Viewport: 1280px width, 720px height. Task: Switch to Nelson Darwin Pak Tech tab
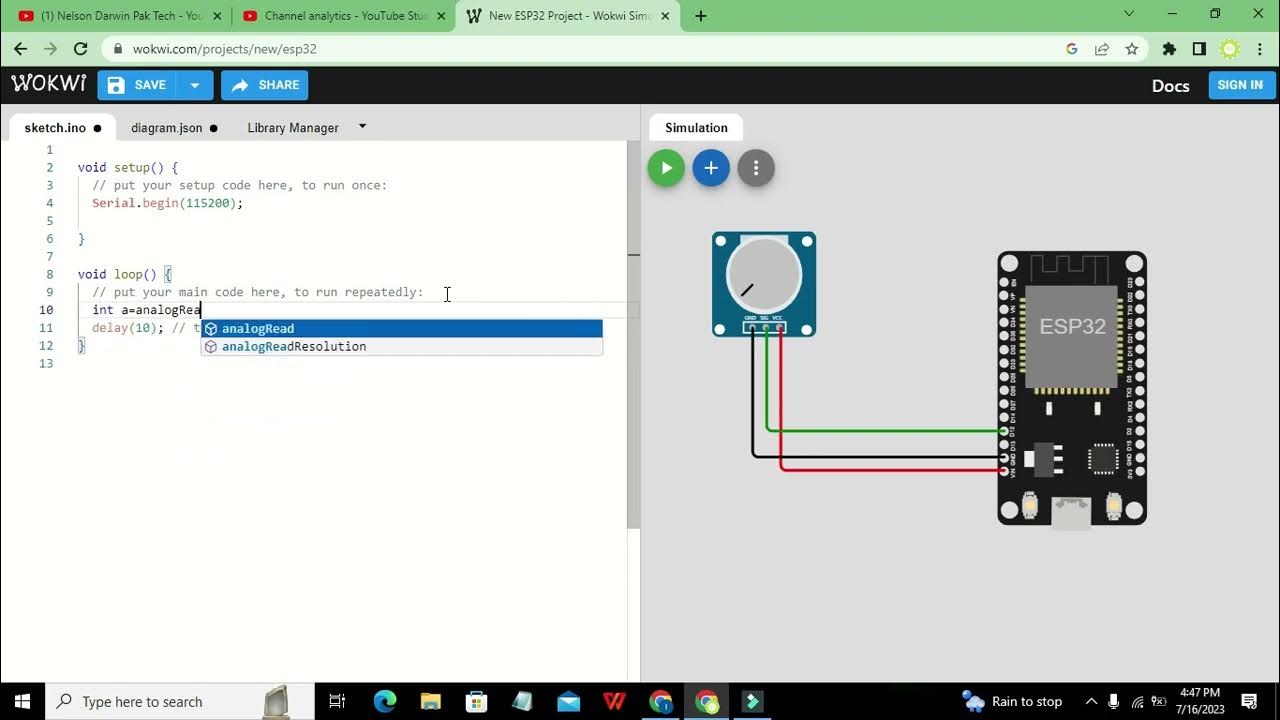(119, 16)
